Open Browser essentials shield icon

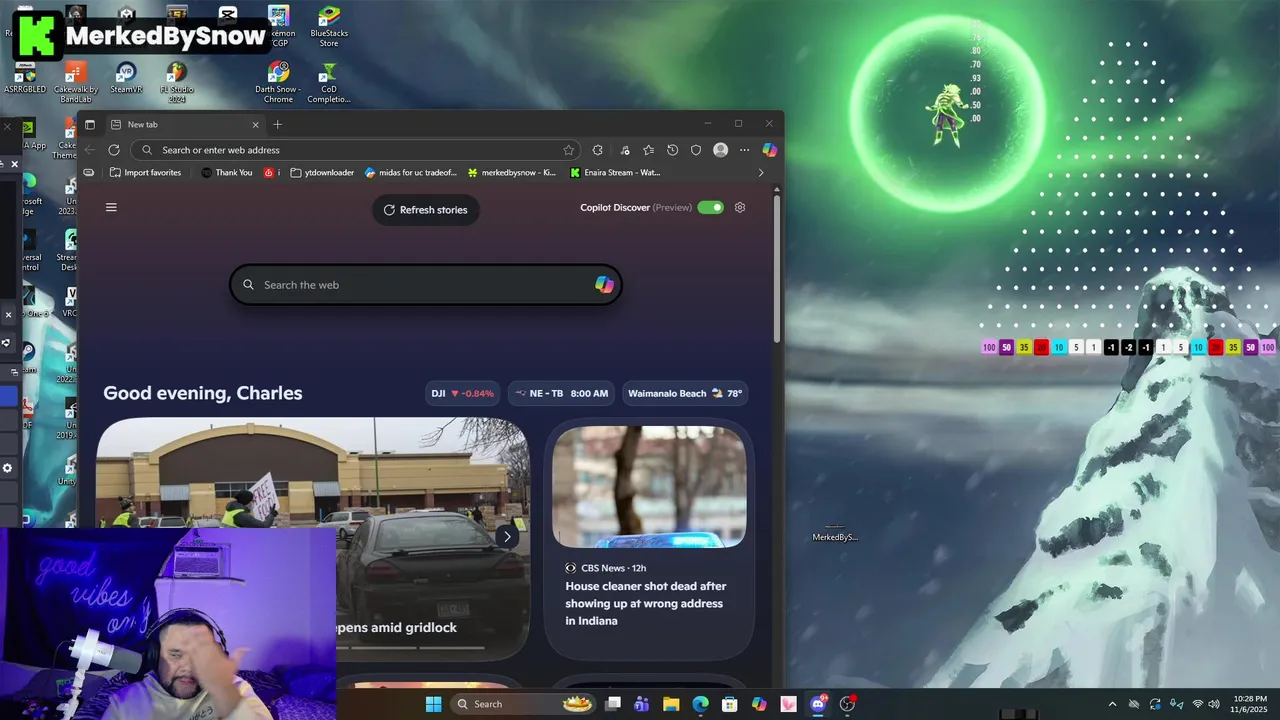(697, 150)
